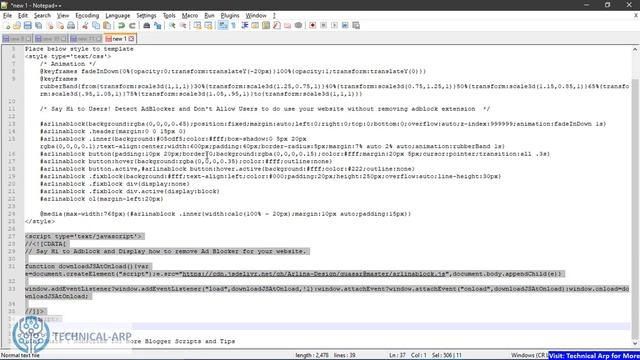This screenshot has width=640, height=360.
Task: Click the Save Current Recorded Macro icon
Action: 356,25
